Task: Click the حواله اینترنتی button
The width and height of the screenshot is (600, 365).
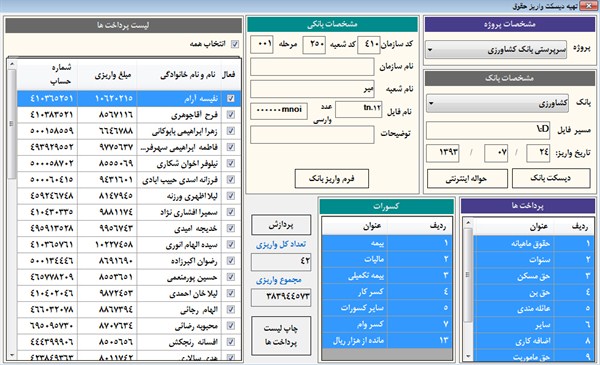Action: tap(467, 179)
